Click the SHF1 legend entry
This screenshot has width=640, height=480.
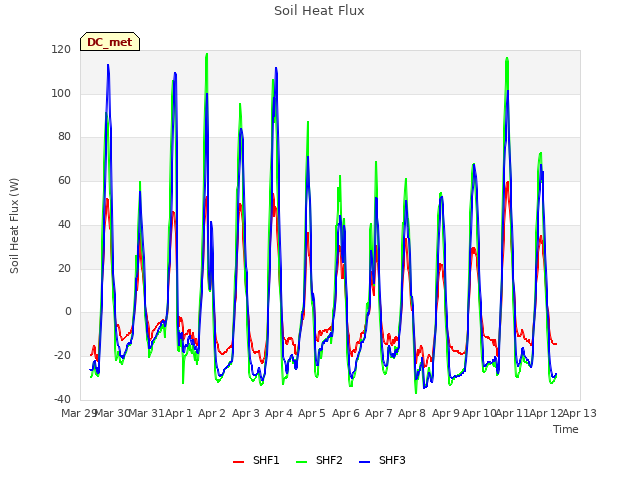click(x=256, y=460)
